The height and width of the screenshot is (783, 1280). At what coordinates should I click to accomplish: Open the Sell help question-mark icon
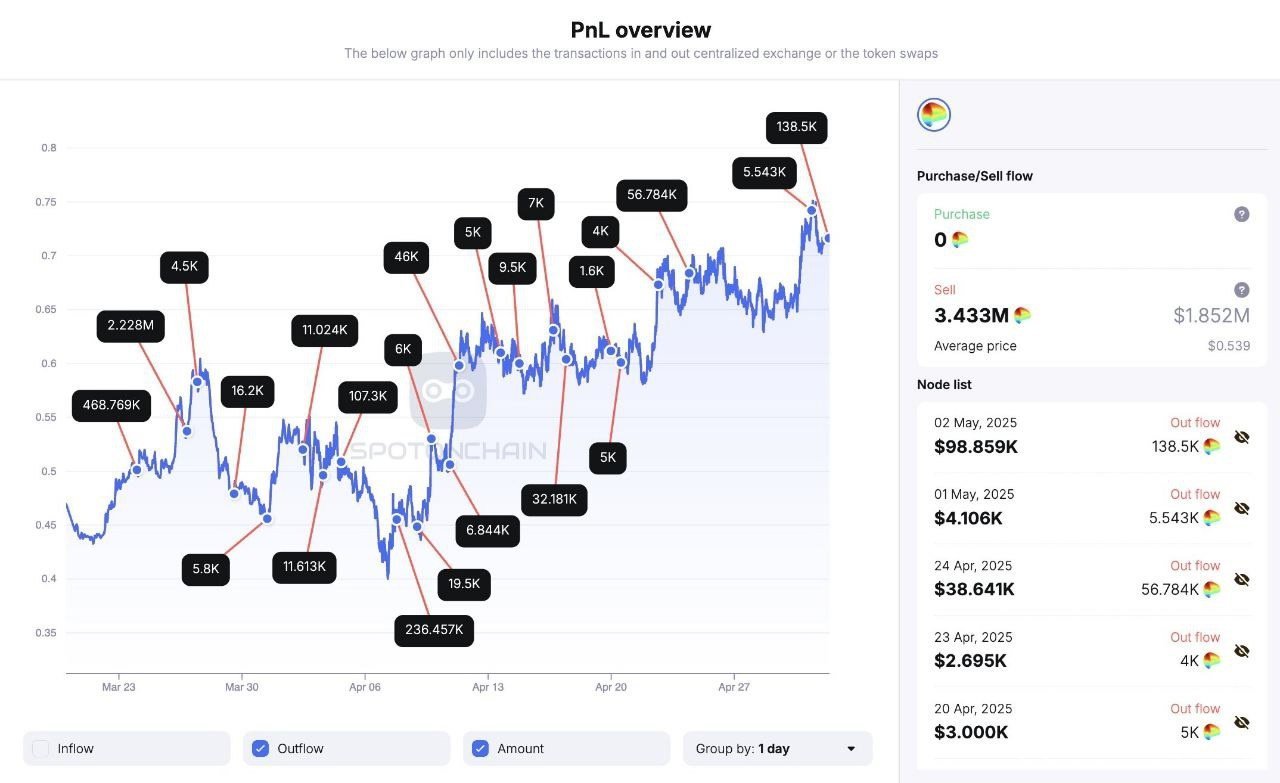[1241, 290]
